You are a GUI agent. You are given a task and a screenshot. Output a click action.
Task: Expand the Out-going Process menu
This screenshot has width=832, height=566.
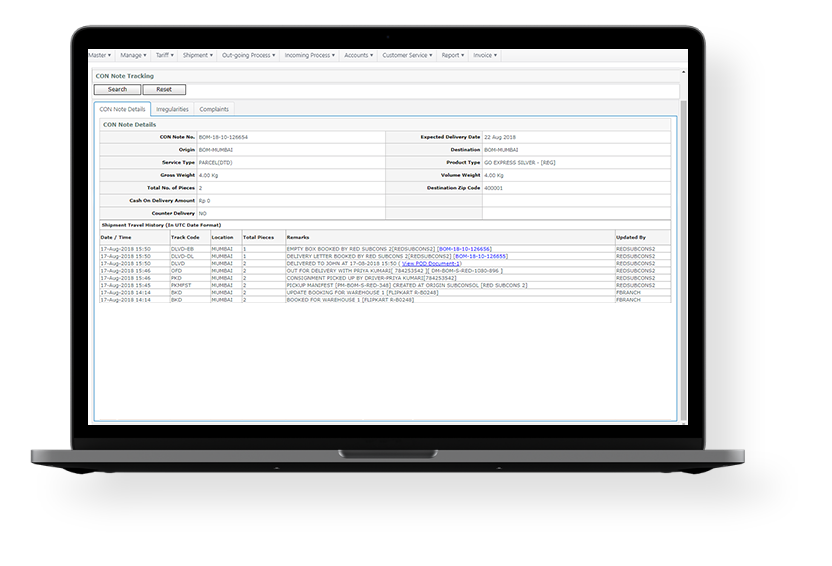pyautogui.click(x=249, y=56)
